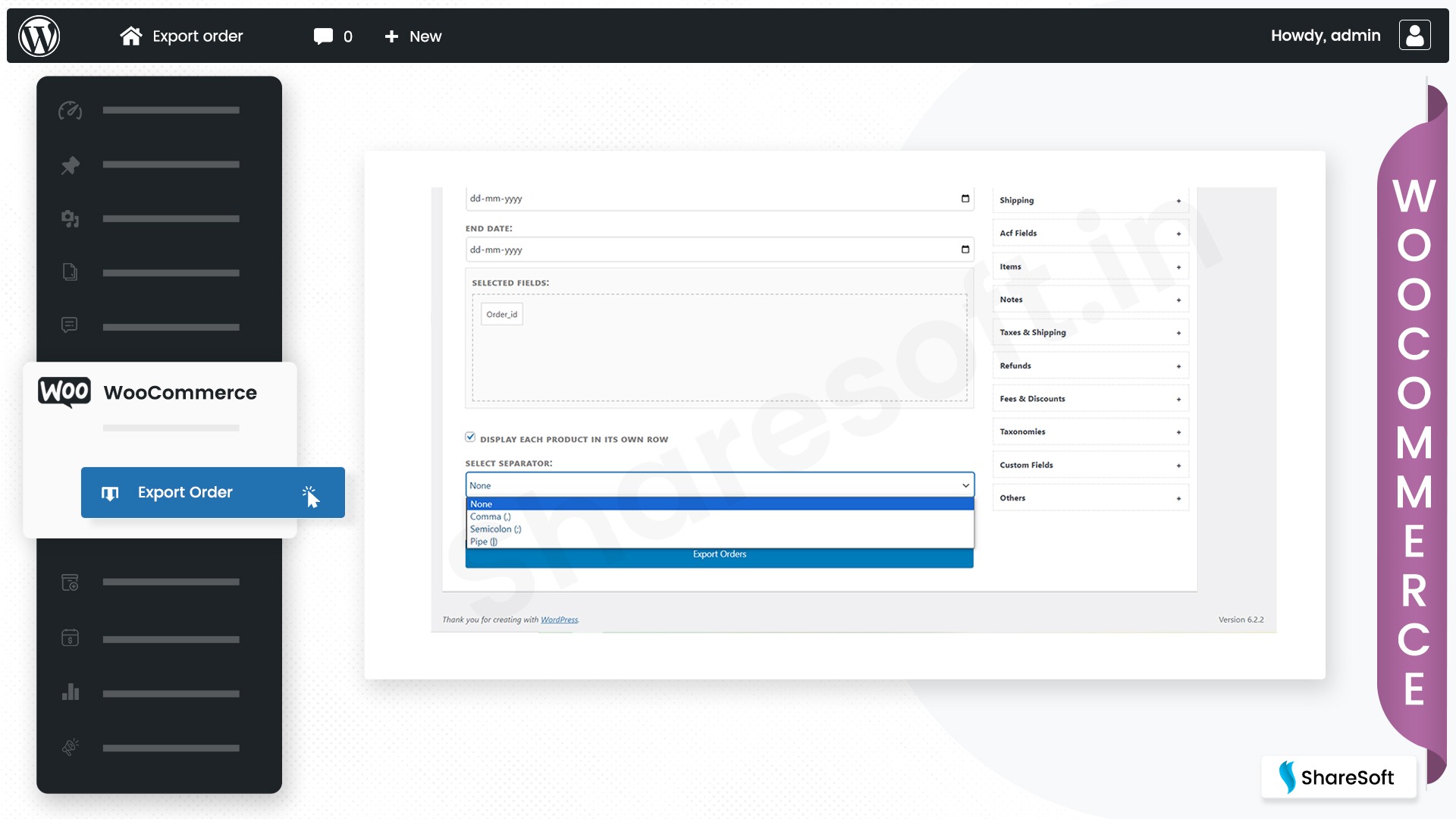This screenshot has height=819, width=1456.
Task: Click the products box sidebar icon
Action: [70, 582]
